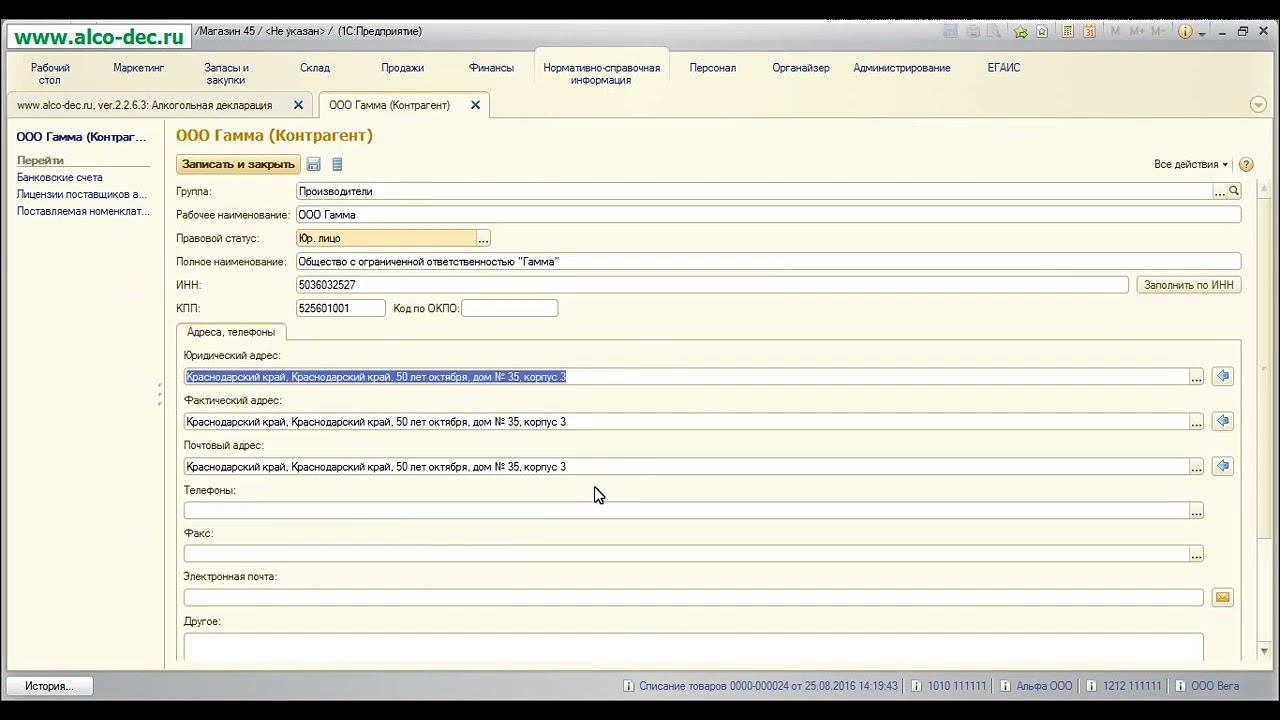
Task: Click into the ИНН input field
Action: click(712, 285)
